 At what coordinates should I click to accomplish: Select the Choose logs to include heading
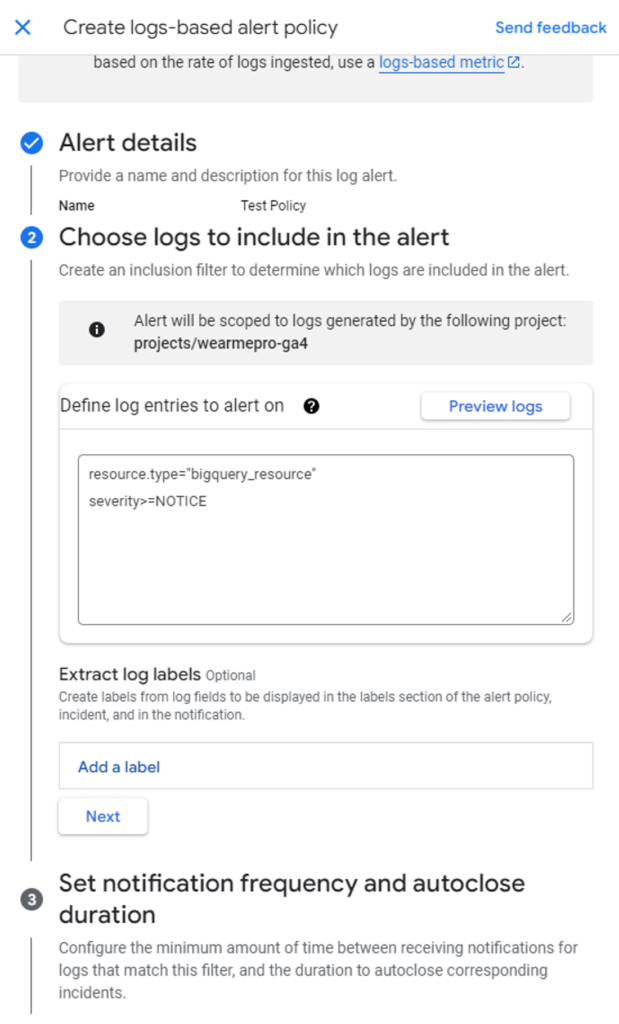(254, 237)
